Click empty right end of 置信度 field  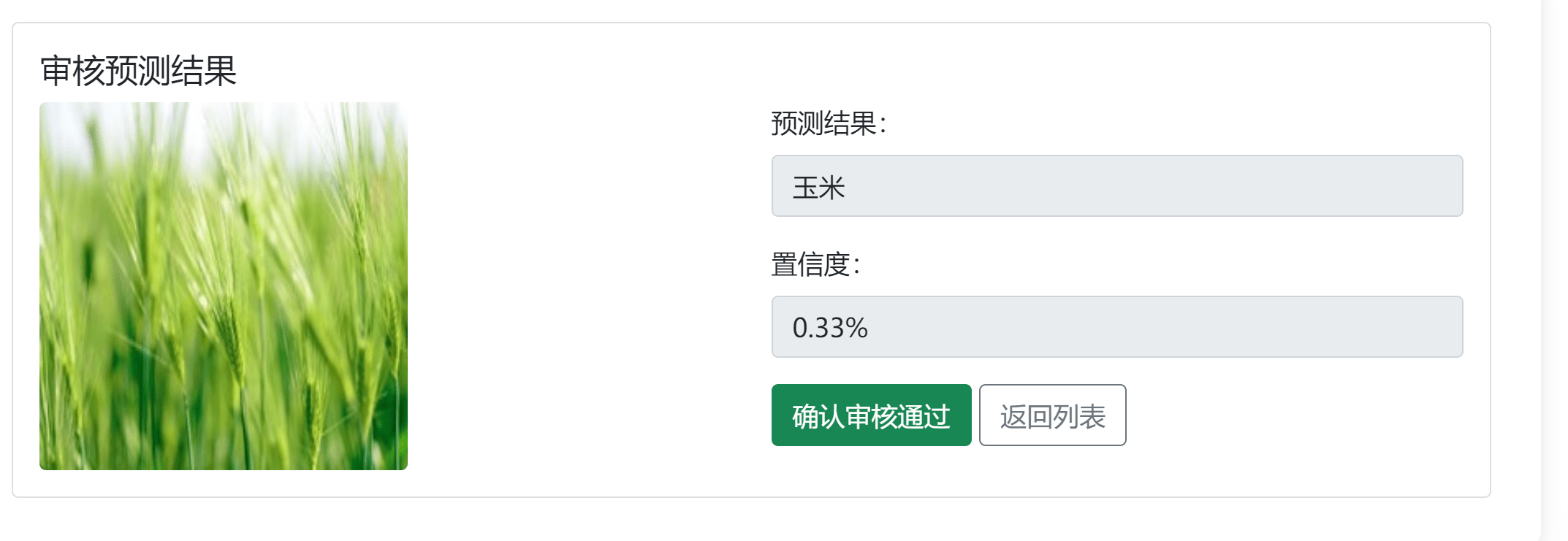point(1388,327)
